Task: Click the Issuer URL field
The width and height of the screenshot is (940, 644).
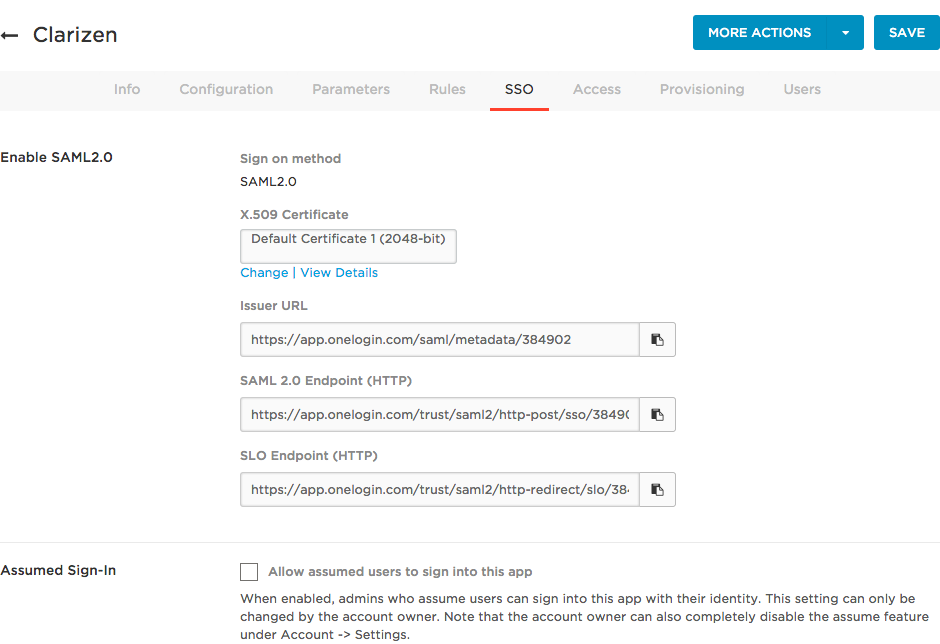Action: [x=439, y=339]
